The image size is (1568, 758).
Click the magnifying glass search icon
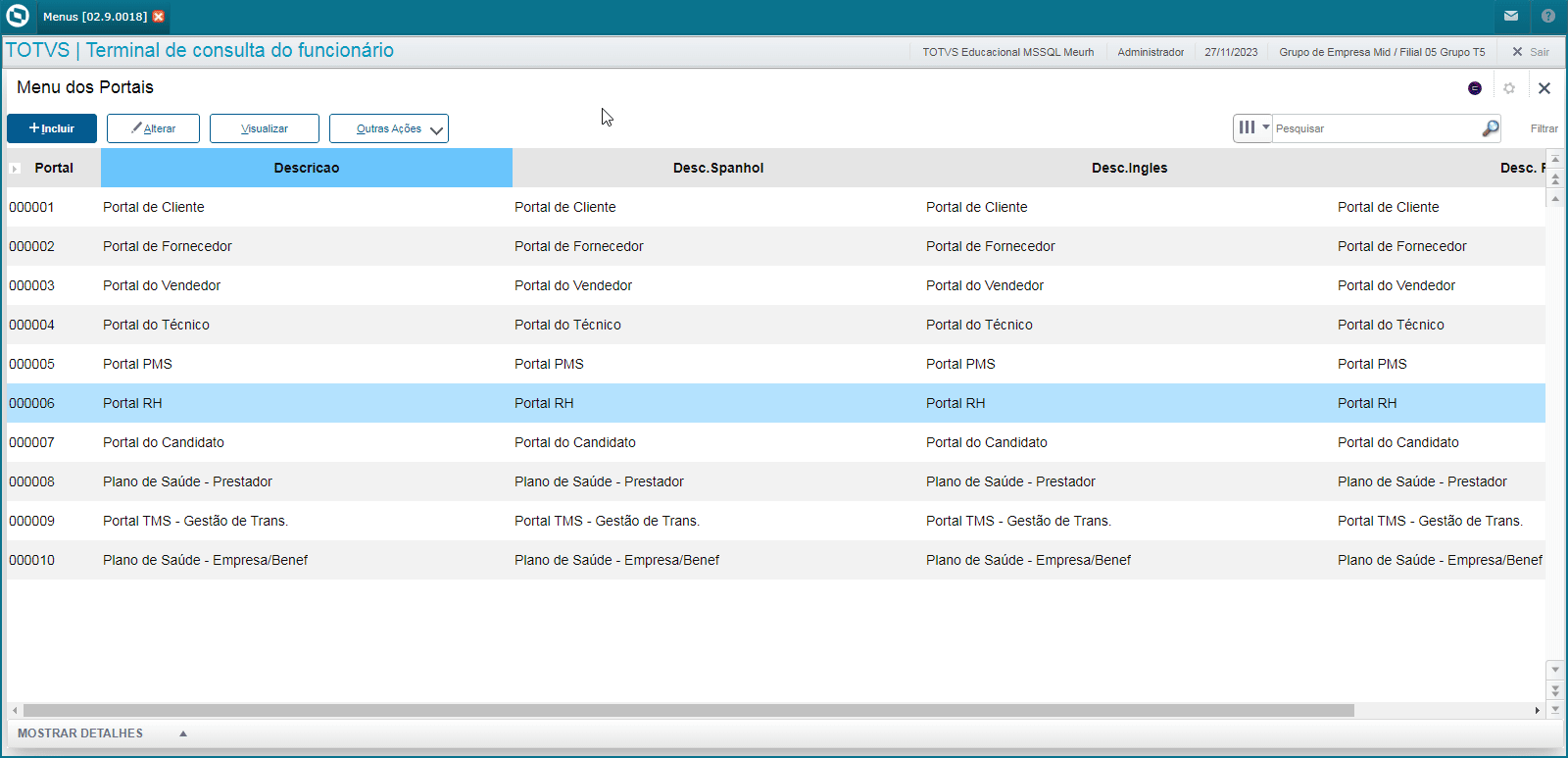click(1491, 128)
